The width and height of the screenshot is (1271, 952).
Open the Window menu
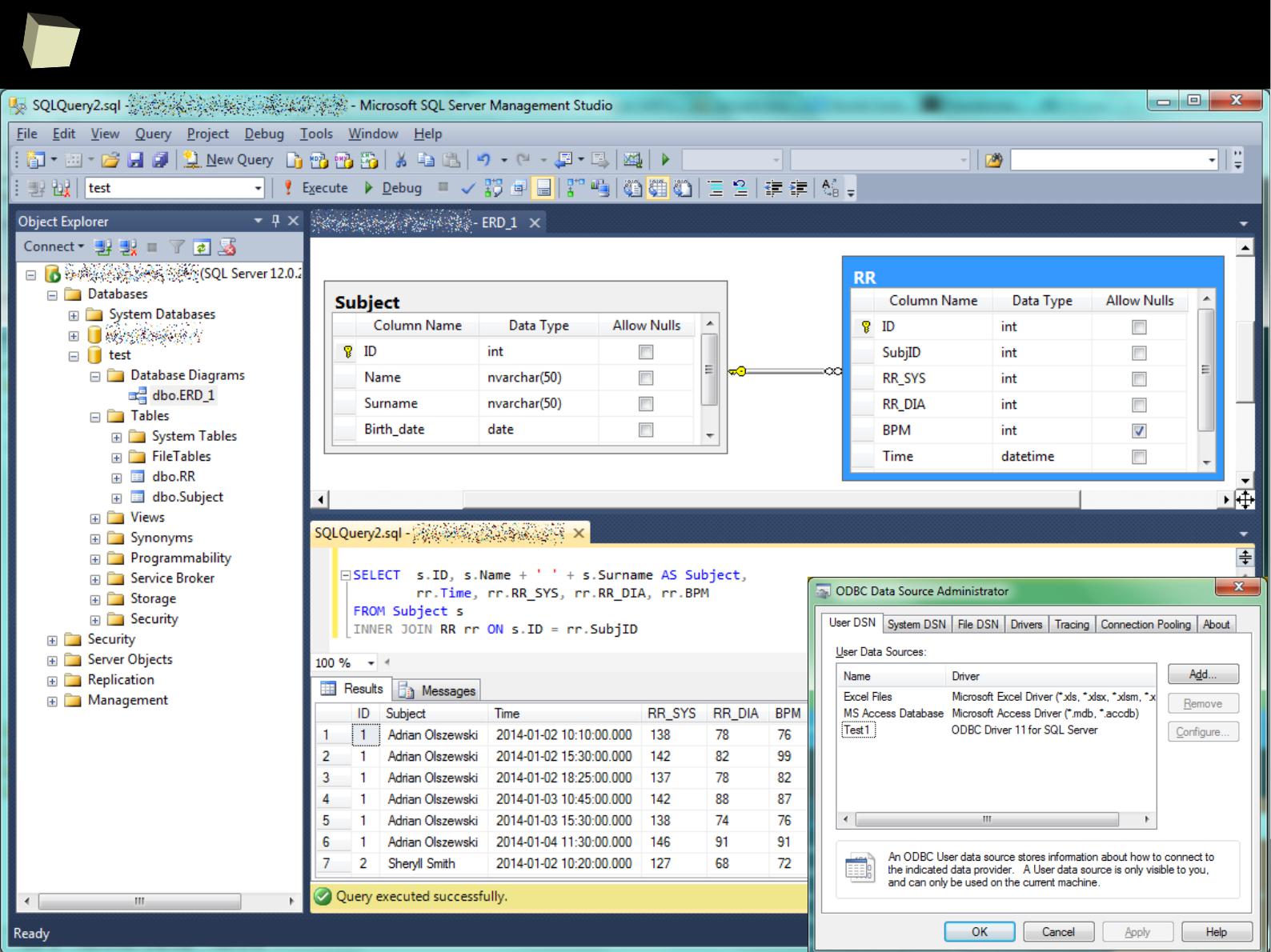click(x=372, y=134)
